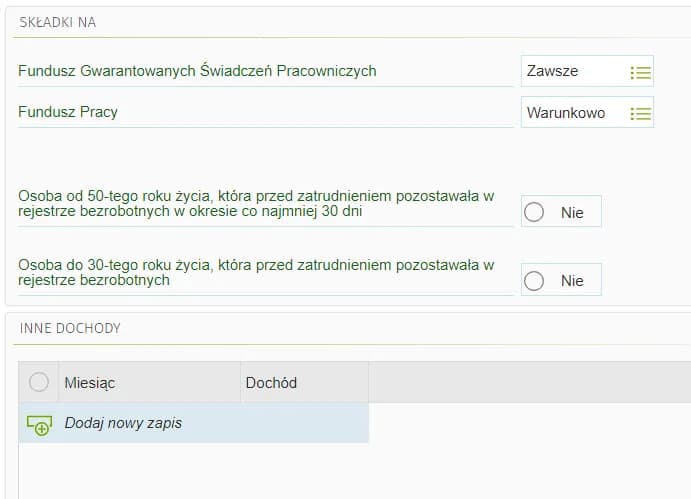Click empty header area right of Dochód
Viewport: 691px width, 499px height.
[528, 383]
